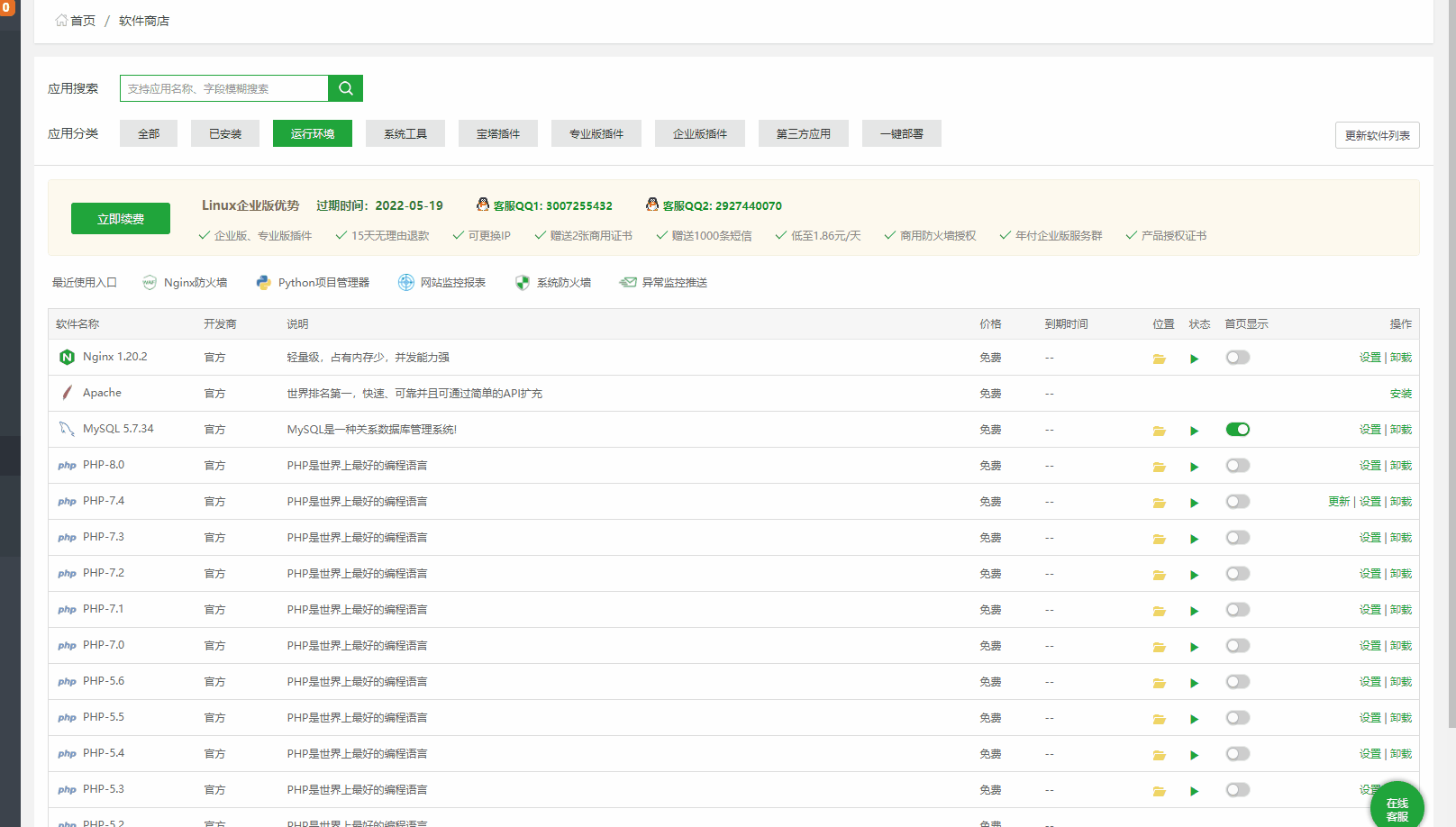Open the 在线客服 floating chat button
Viewport: 1456px width, 827px height.
point(1397,806)
